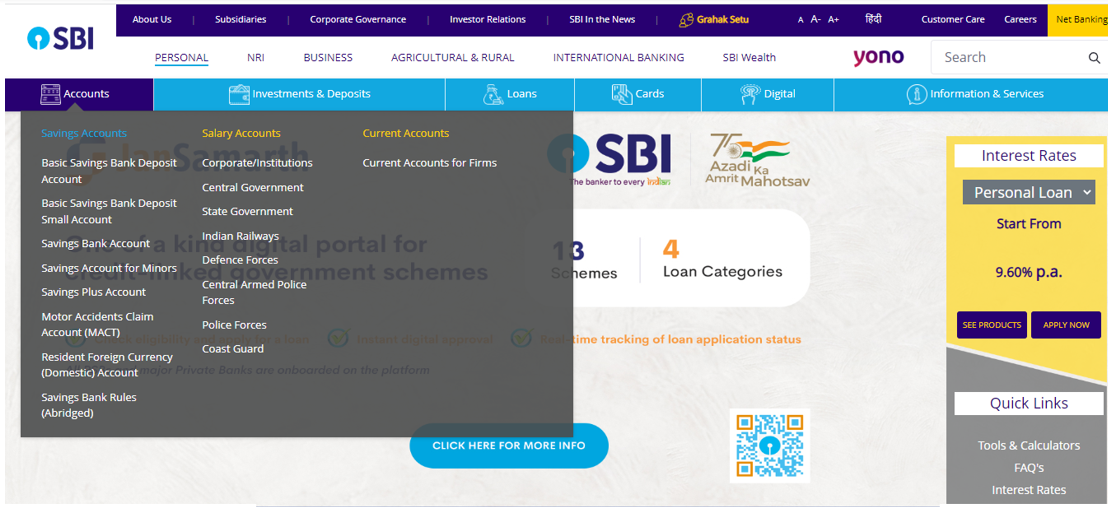The width and height of the screenshot is (1108, 507).
Task: Click the search magnifier icon
Action: point(1094,58)
